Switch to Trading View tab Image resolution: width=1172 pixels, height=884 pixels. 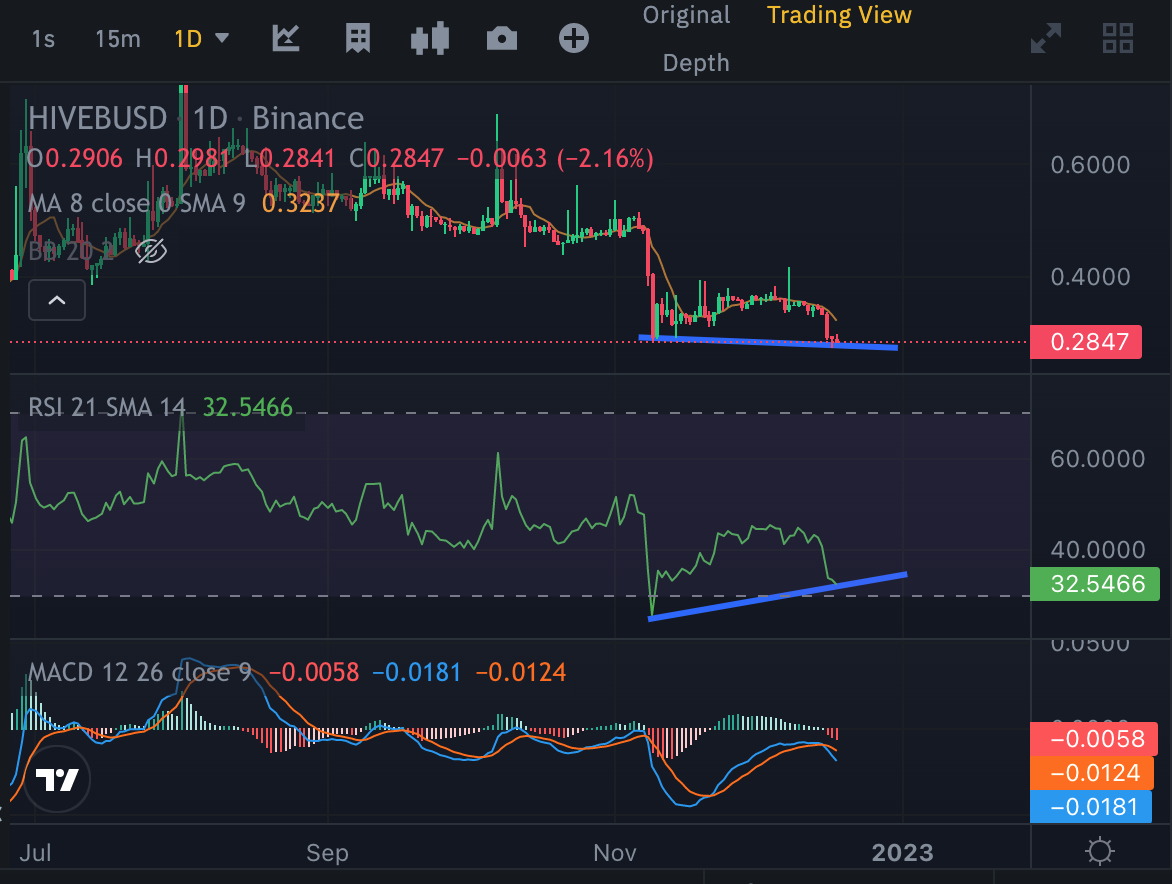[839, 15]
